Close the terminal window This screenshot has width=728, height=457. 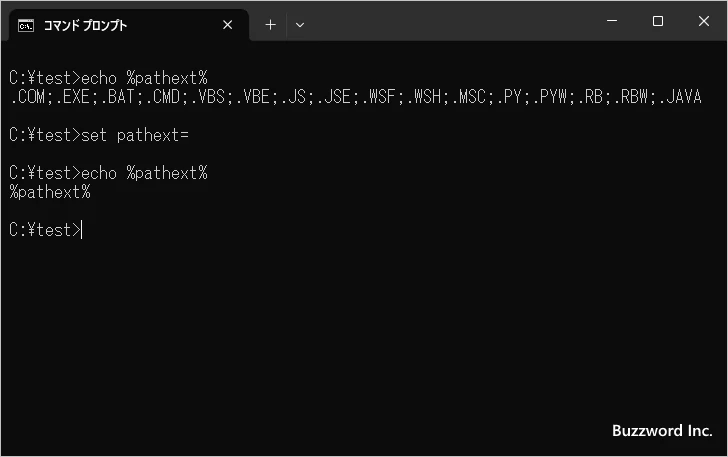tap(704, 21)
